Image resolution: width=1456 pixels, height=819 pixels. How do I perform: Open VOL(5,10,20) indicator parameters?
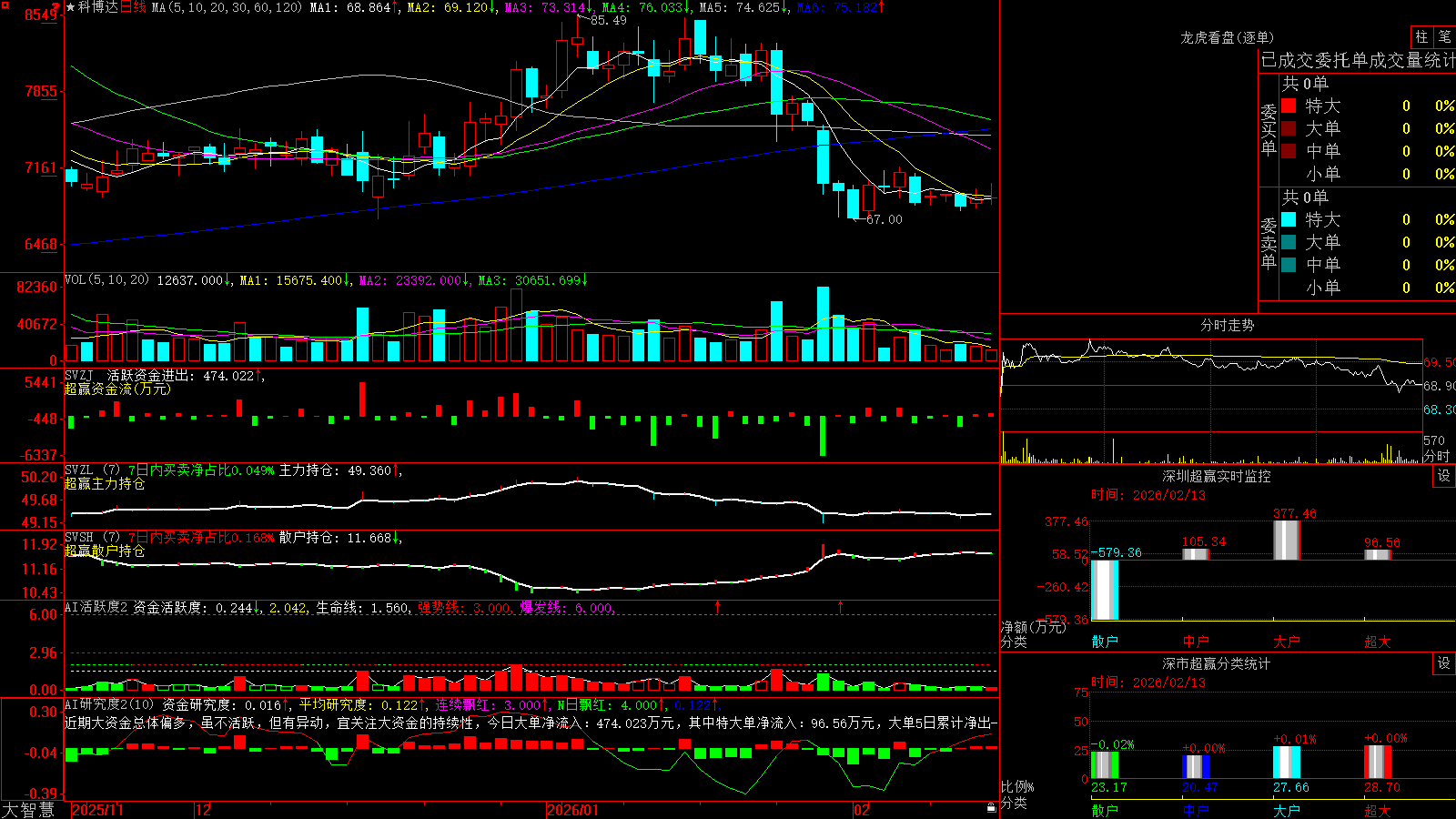coord(106,279)
